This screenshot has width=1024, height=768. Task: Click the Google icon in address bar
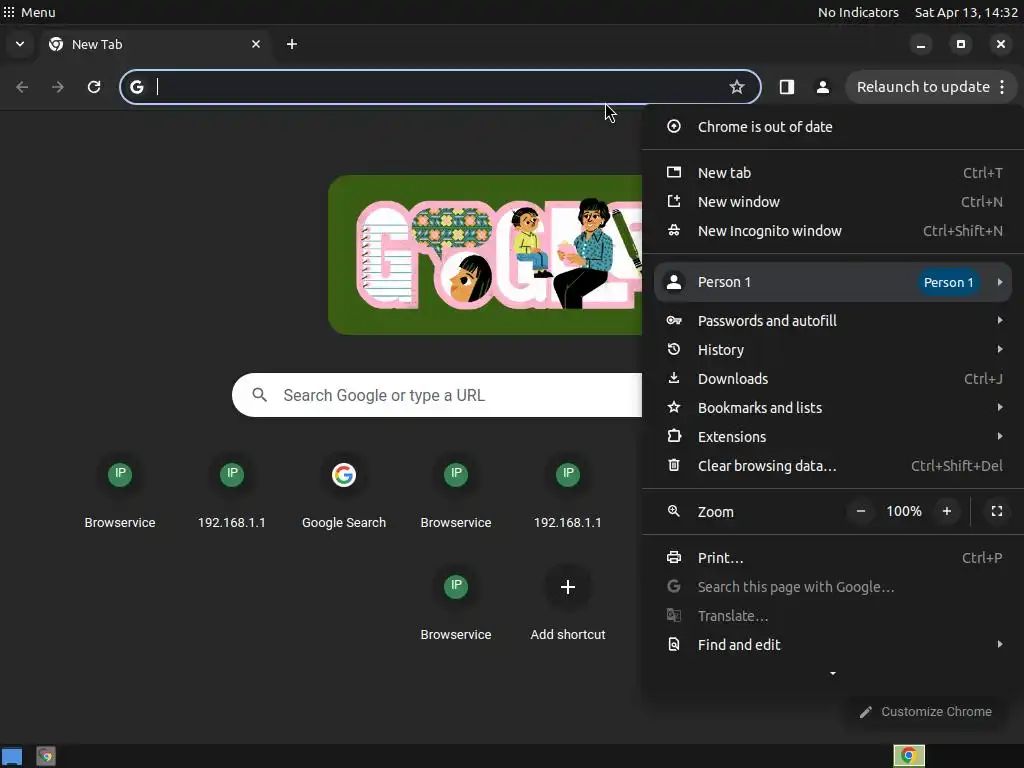(x=136, y=87)
